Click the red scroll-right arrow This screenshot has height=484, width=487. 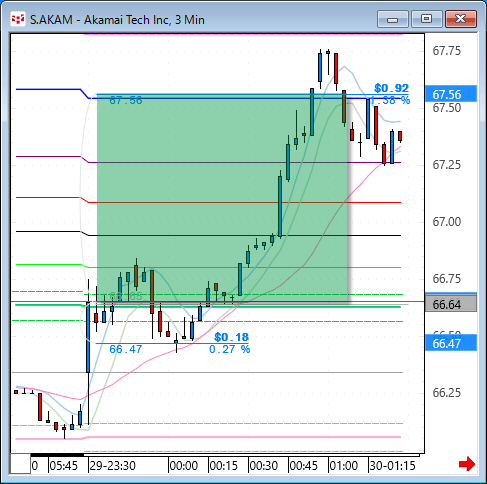click(x=467, y=464)
